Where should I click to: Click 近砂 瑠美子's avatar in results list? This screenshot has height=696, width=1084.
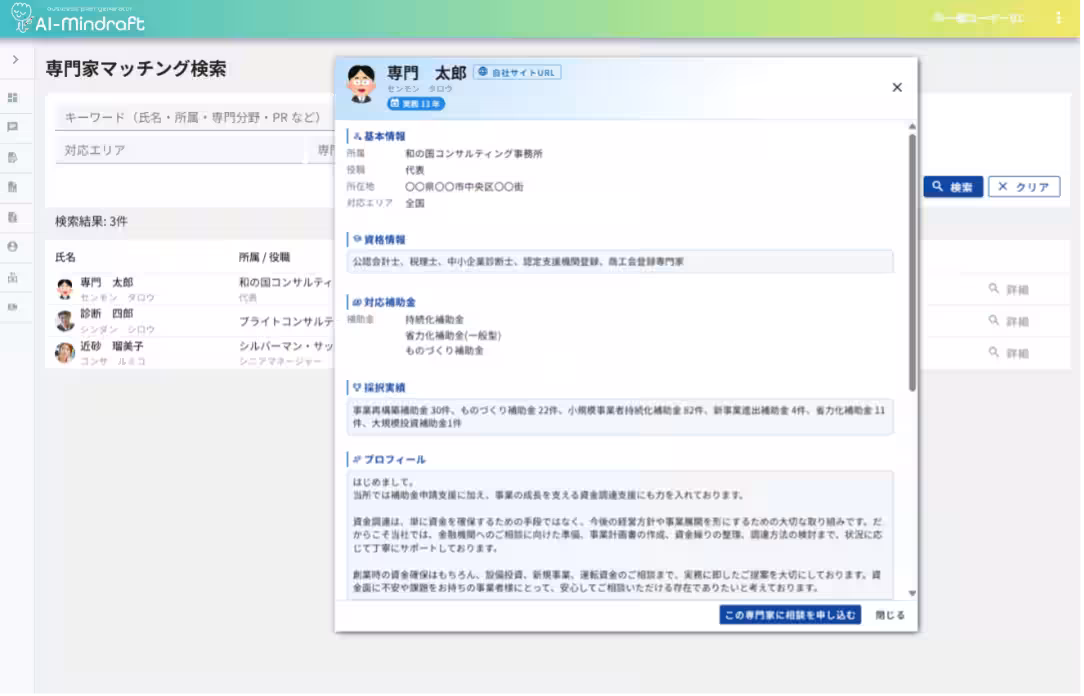[65, 354]
